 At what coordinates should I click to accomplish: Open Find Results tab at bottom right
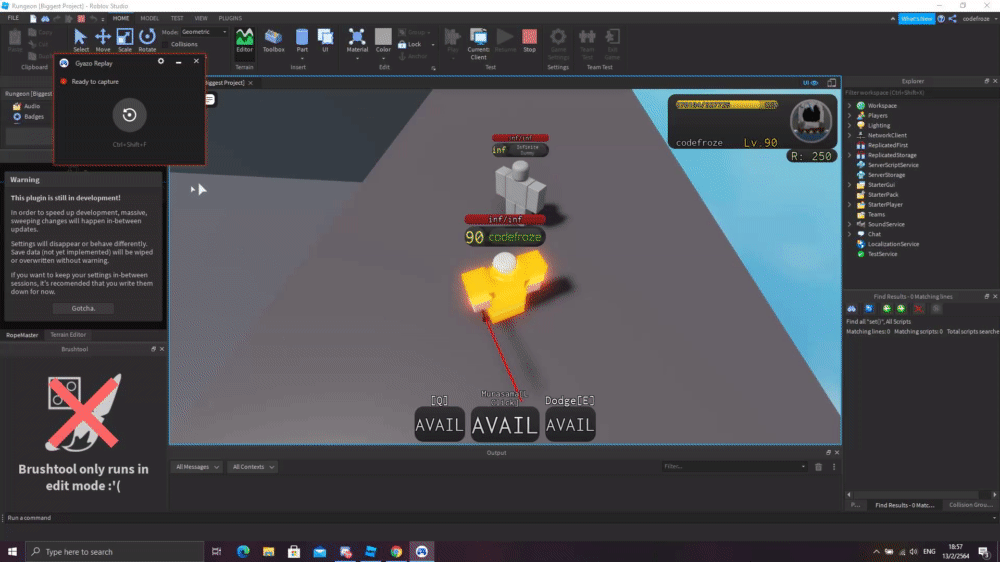click(904, 505)
